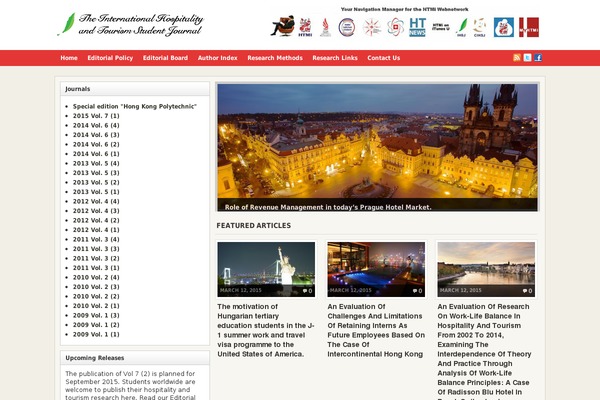Screen dimensions: 600x400
Task: Open the Prague Hotel Market revenue management caption
Action: [328, 207]
